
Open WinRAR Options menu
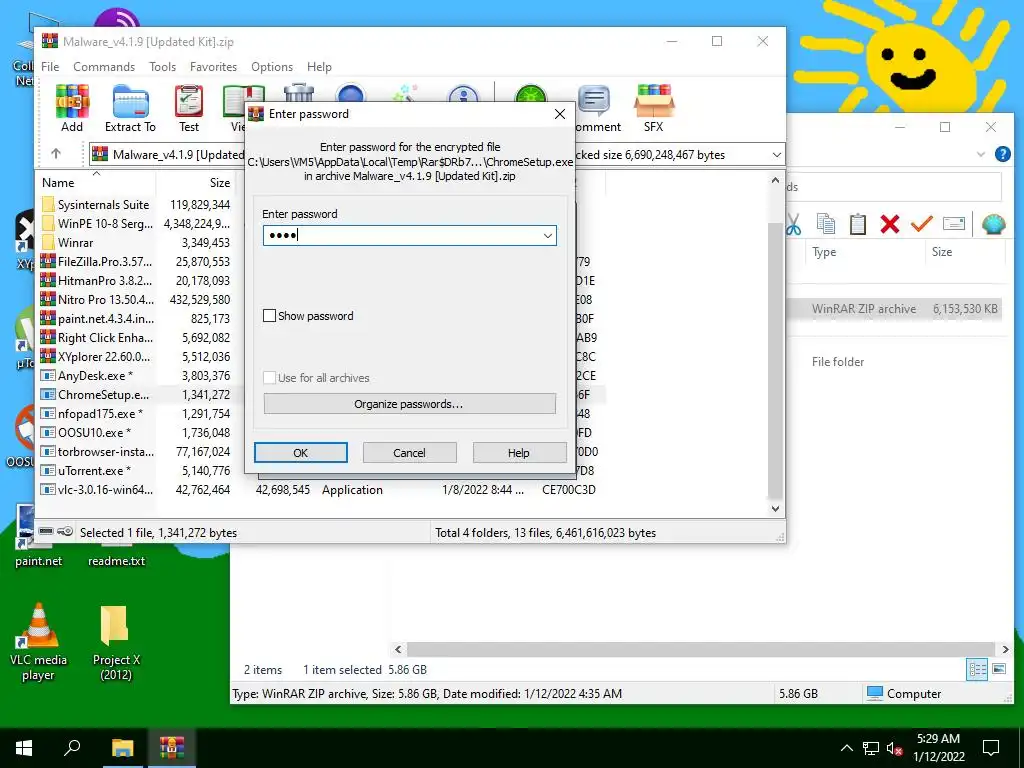pyautogui.click(x=272, y=67)
